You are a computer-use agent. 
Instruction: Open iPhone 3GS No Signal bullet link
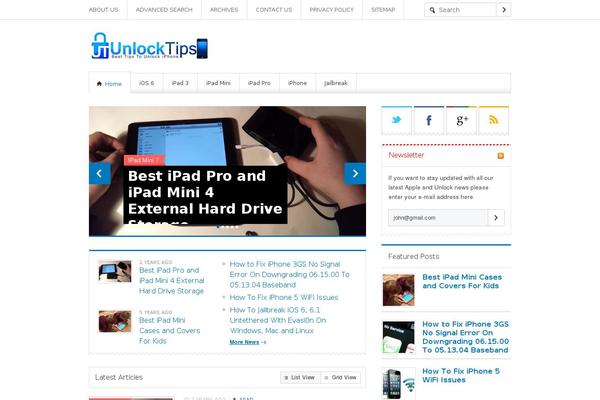pyautogui.click(x=290, y=274)
